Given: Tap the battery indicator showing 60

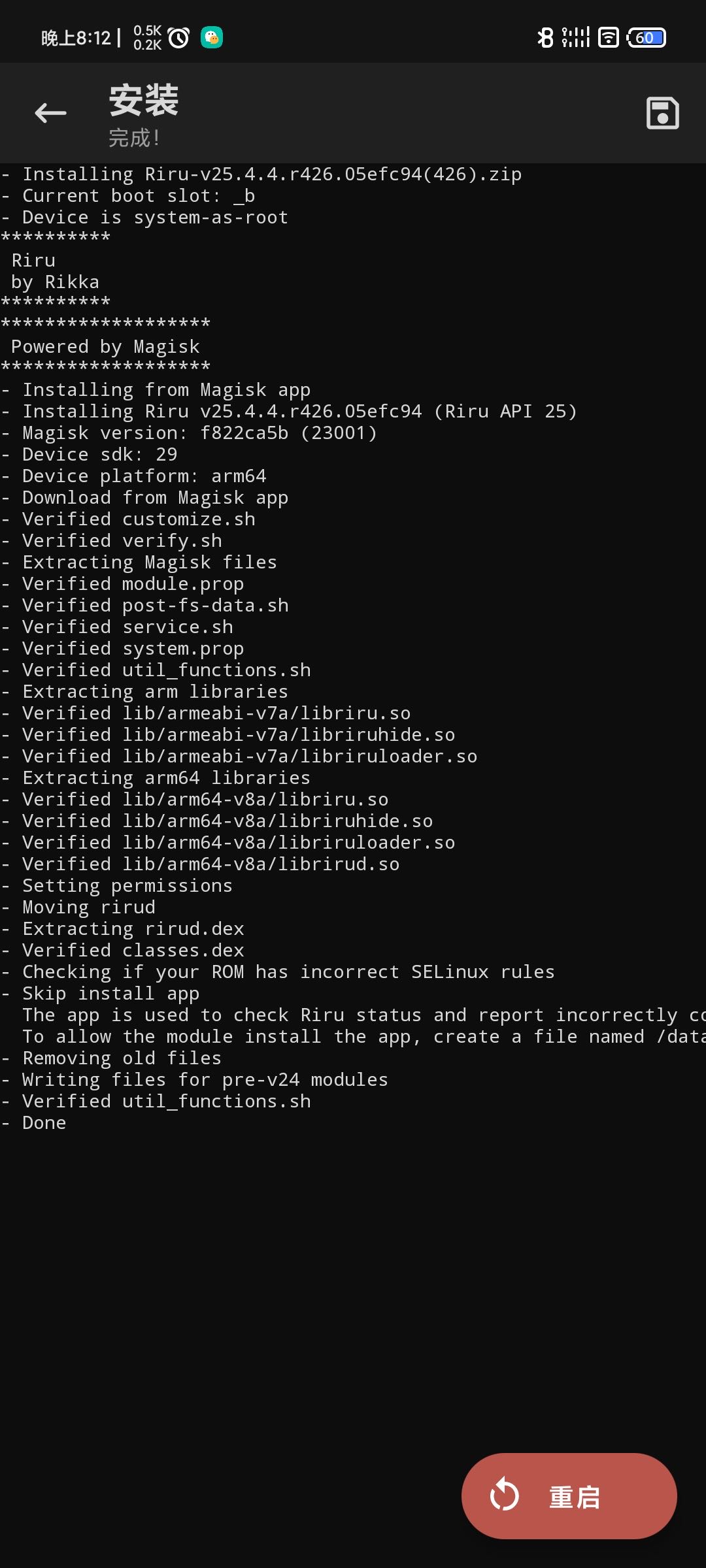Looking at the screenshot, I should coord(647,38).
